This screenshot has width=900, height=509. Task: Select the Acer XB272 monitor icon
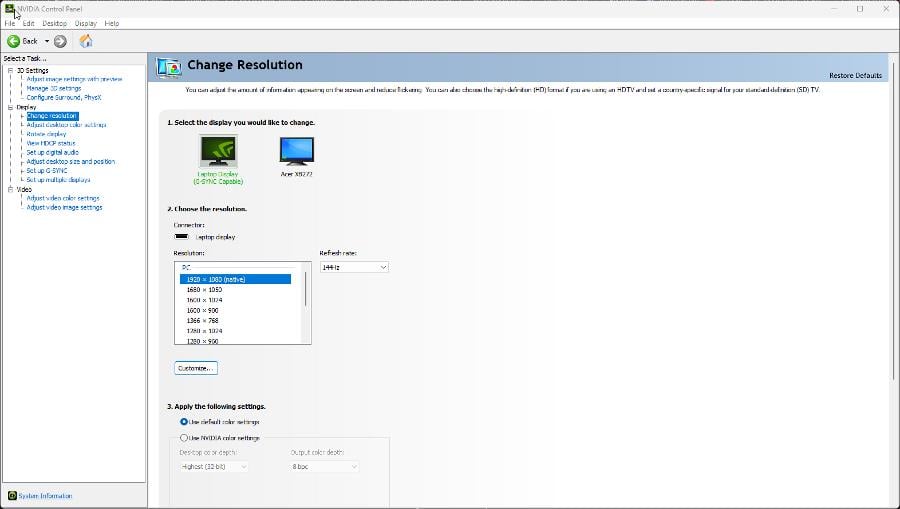[297, 151]
